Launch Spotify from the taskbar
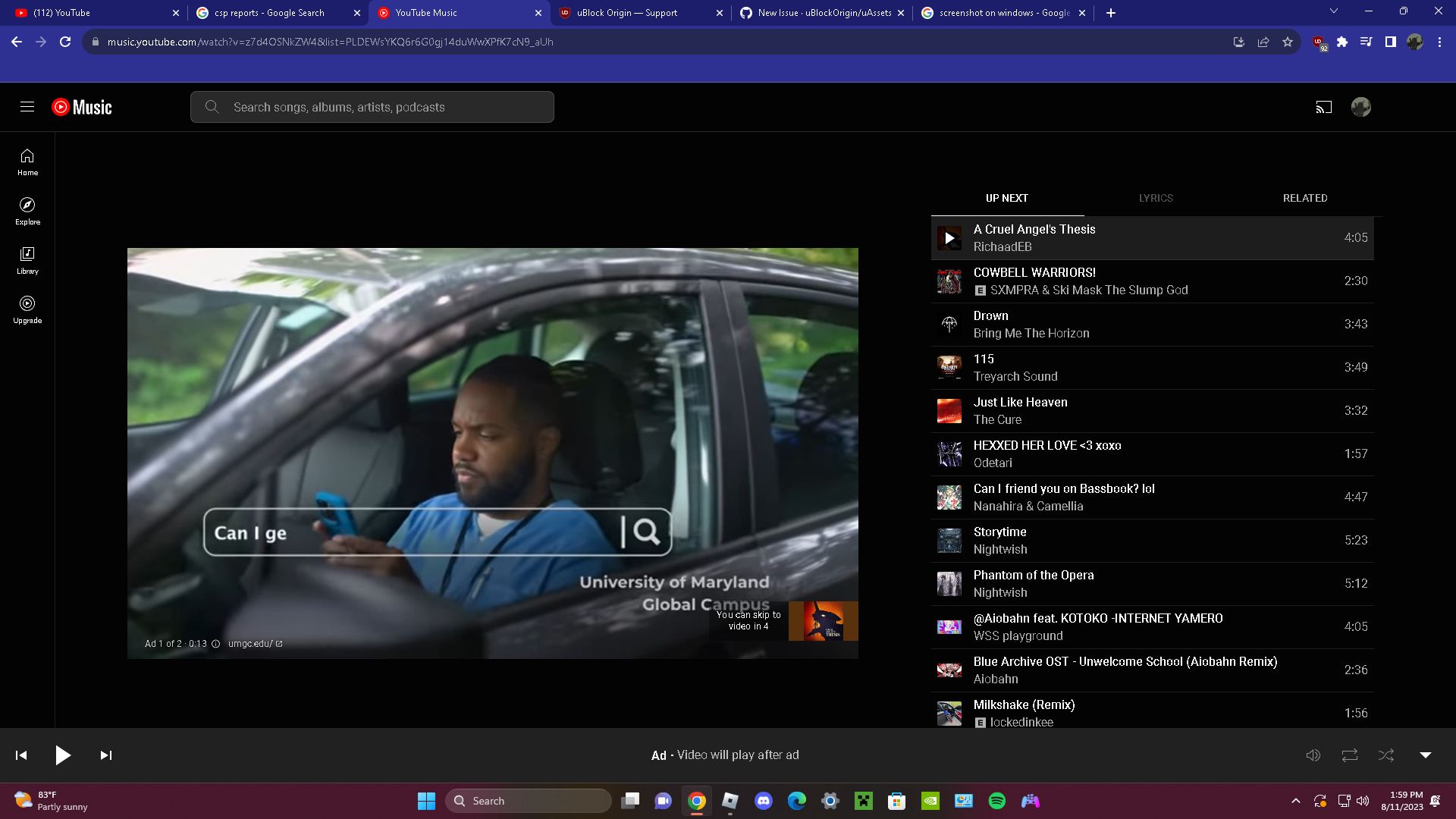 (x=997, y=800)
